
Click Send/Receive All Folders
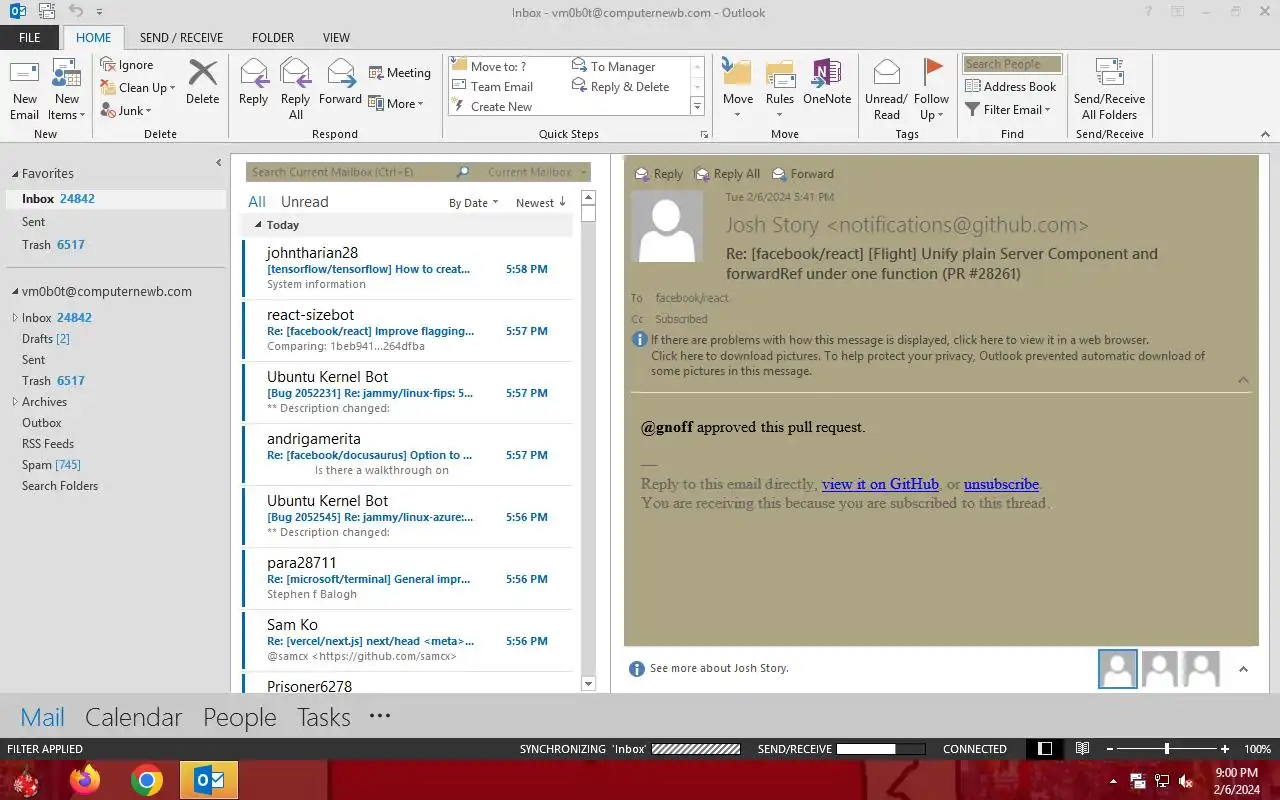[1109, 90]
